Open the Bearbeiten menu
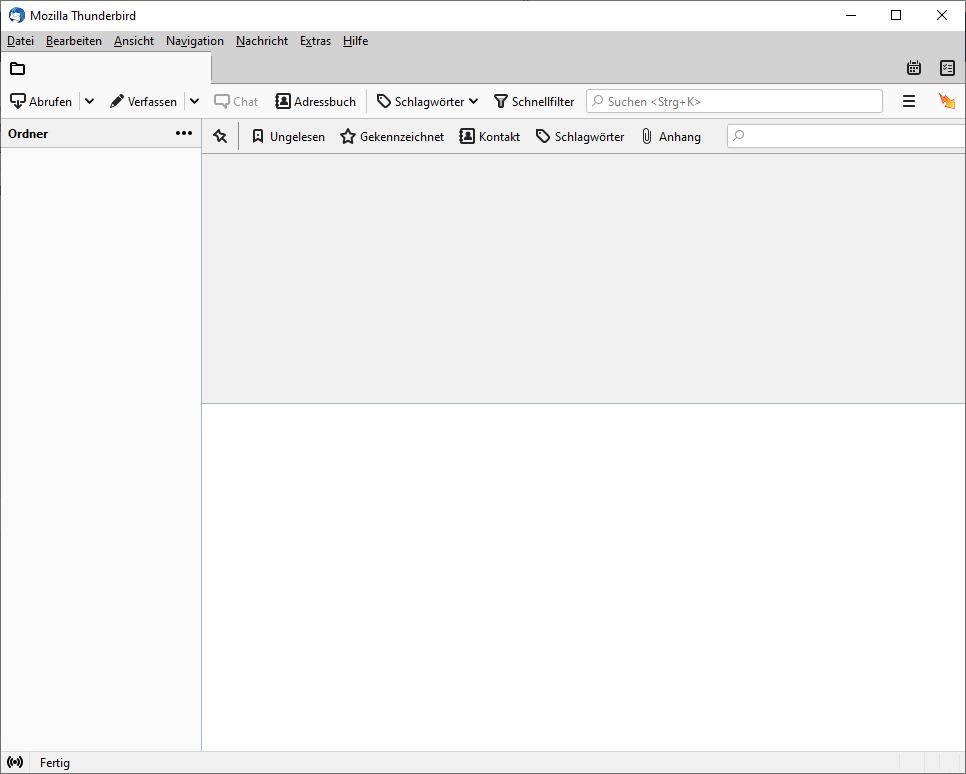 (x=74, y=41)
